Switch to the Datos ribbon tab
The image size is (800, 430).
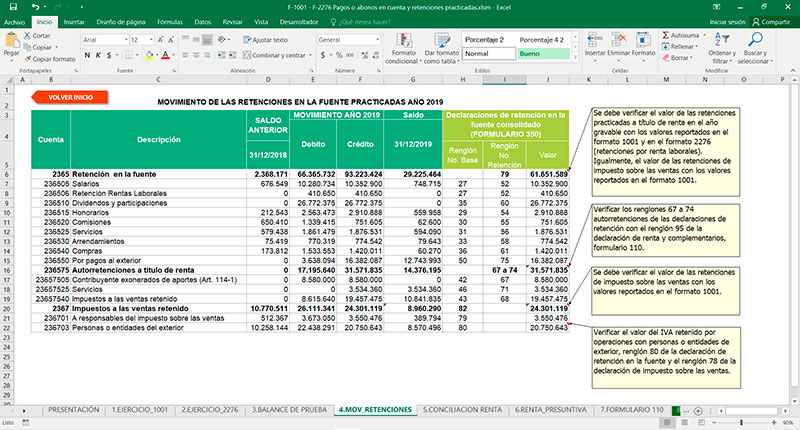[x=203, y=22]
